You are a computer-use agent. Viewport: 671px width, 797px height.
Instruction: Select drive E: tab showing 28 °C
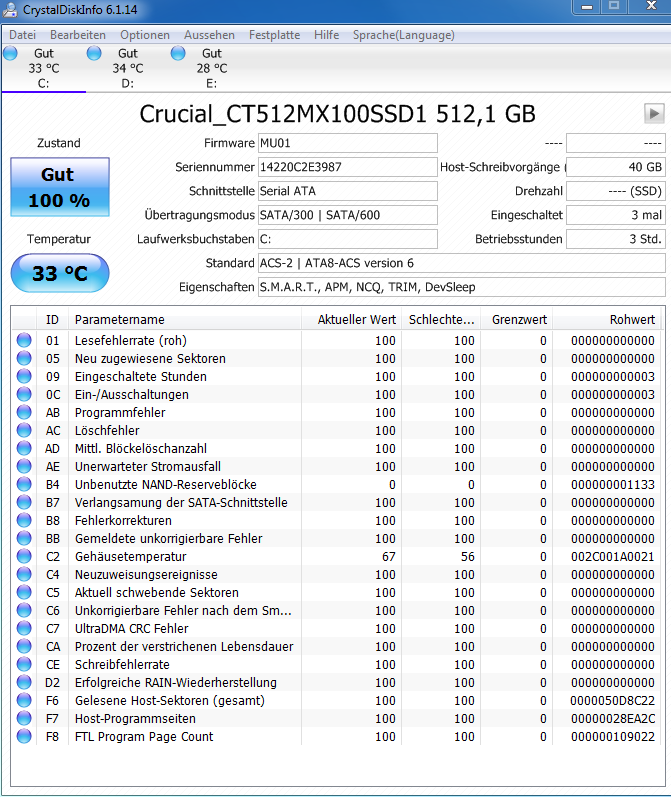[x=211, y=68]
